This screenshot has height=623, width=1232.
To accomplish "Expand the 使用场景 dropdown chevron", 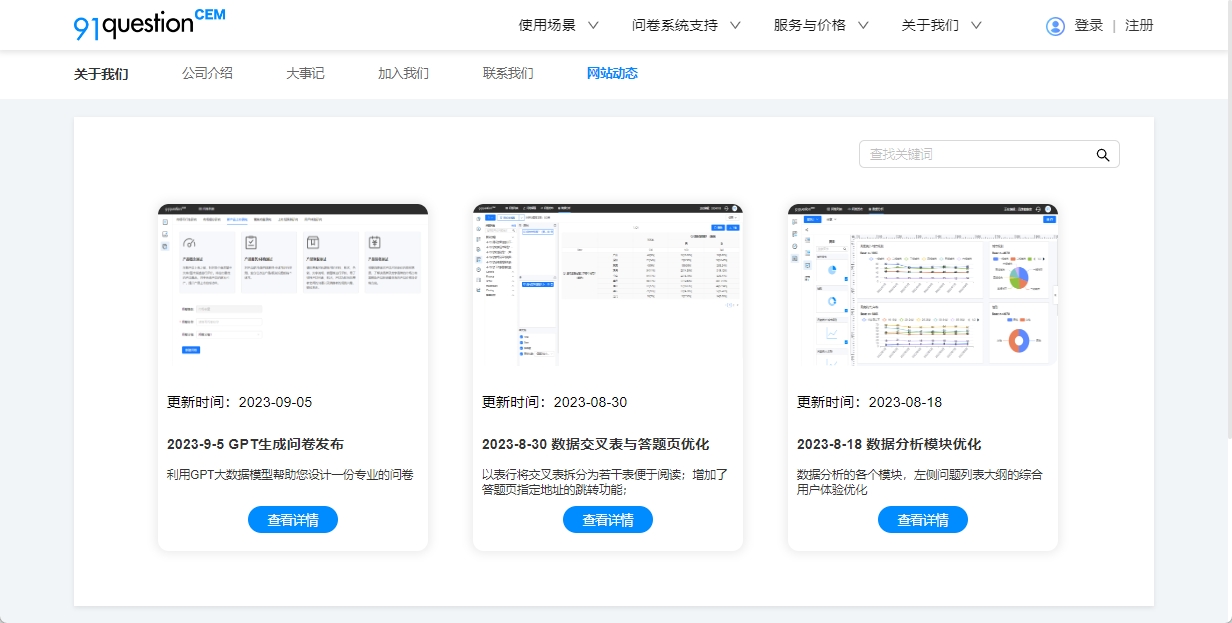I will 593,25.
